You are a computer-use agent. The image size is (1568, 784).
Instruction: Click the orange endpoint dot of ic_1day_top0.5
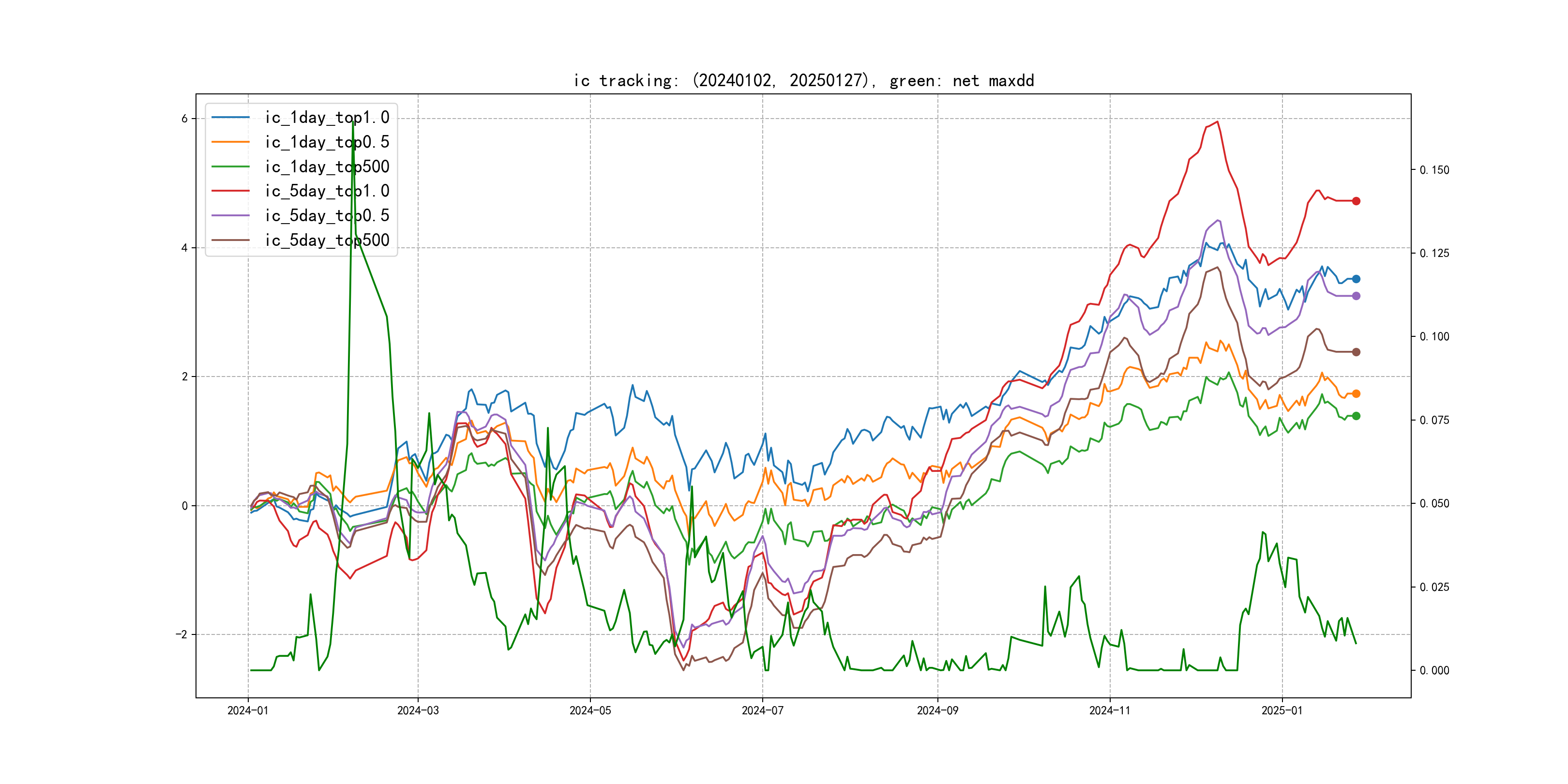click(1356, 394)
